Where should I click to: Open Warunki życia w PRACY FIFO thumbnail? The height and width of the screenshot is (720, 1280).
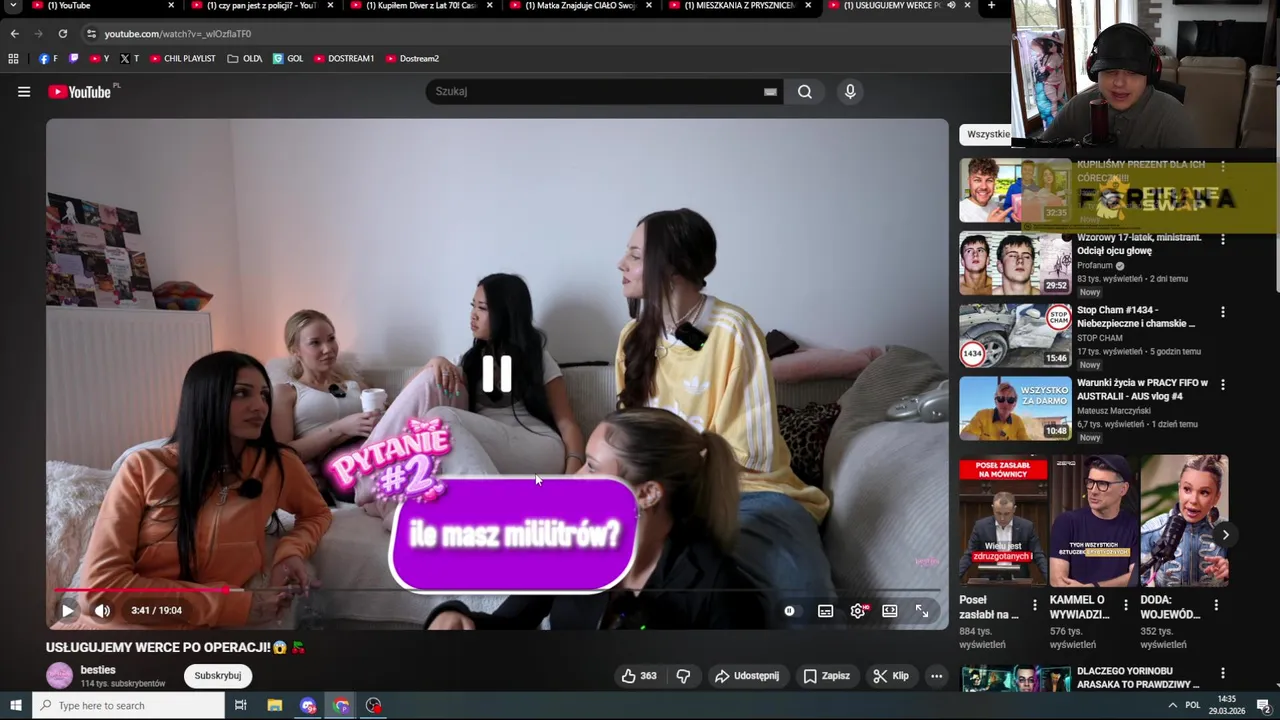point(1015,408)
